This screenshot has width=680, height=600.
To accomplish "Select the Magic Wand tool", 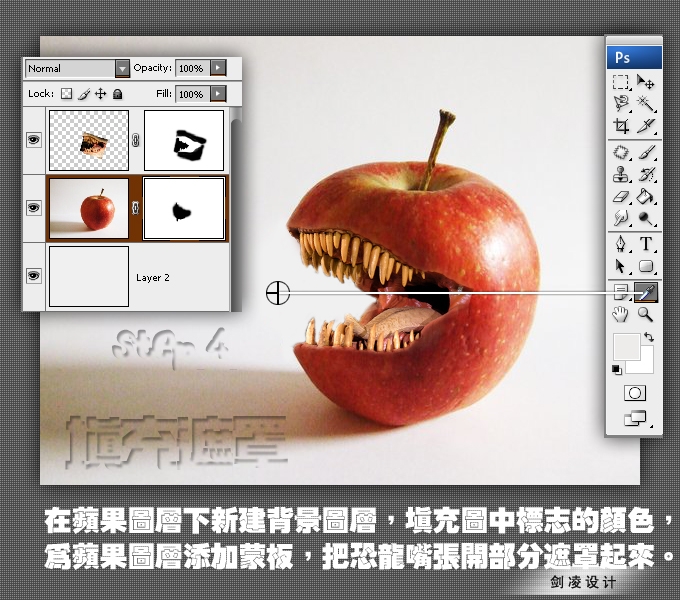I will 645,104.
